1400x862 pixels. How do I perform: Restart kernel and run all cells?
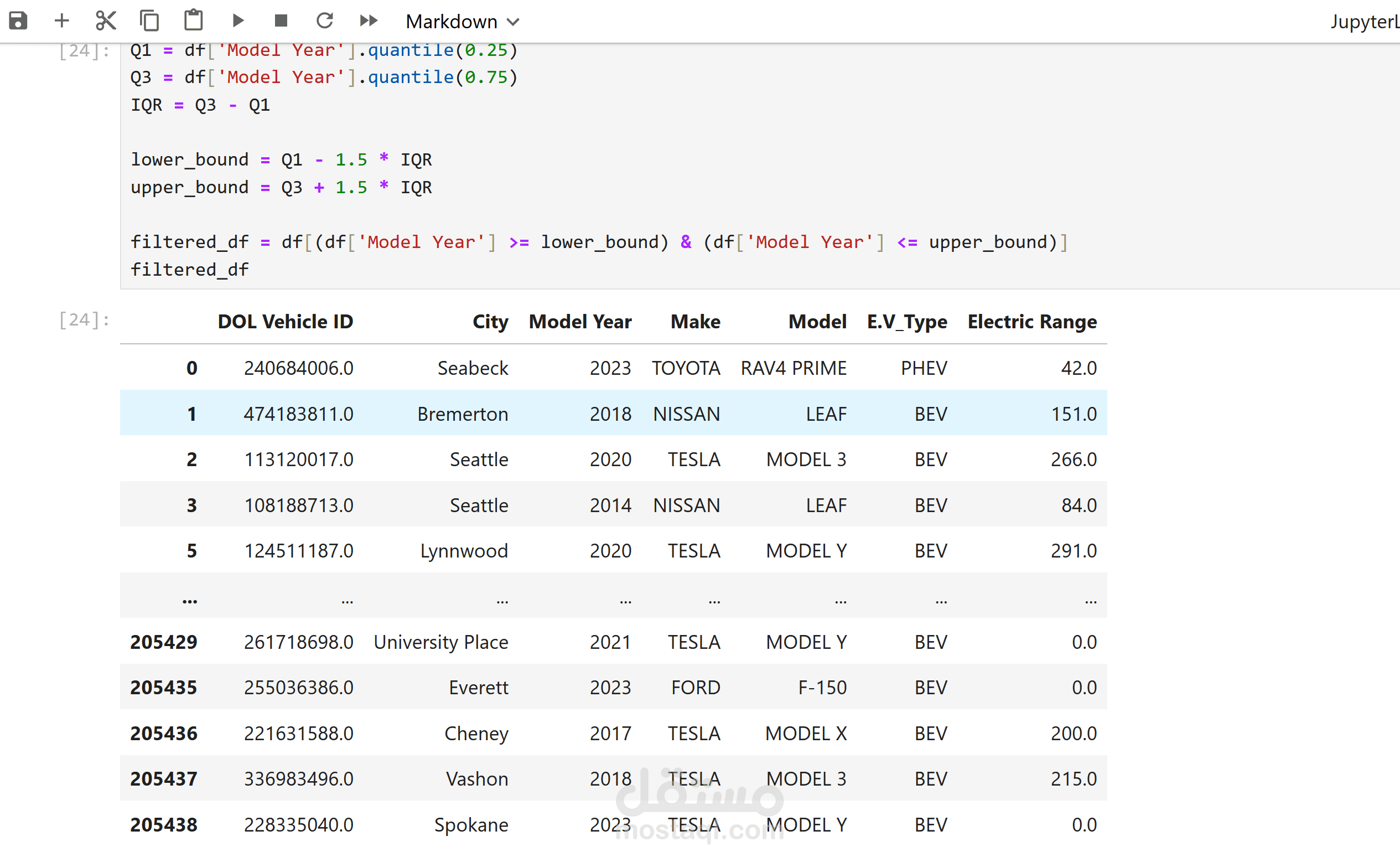click(369, 21)
